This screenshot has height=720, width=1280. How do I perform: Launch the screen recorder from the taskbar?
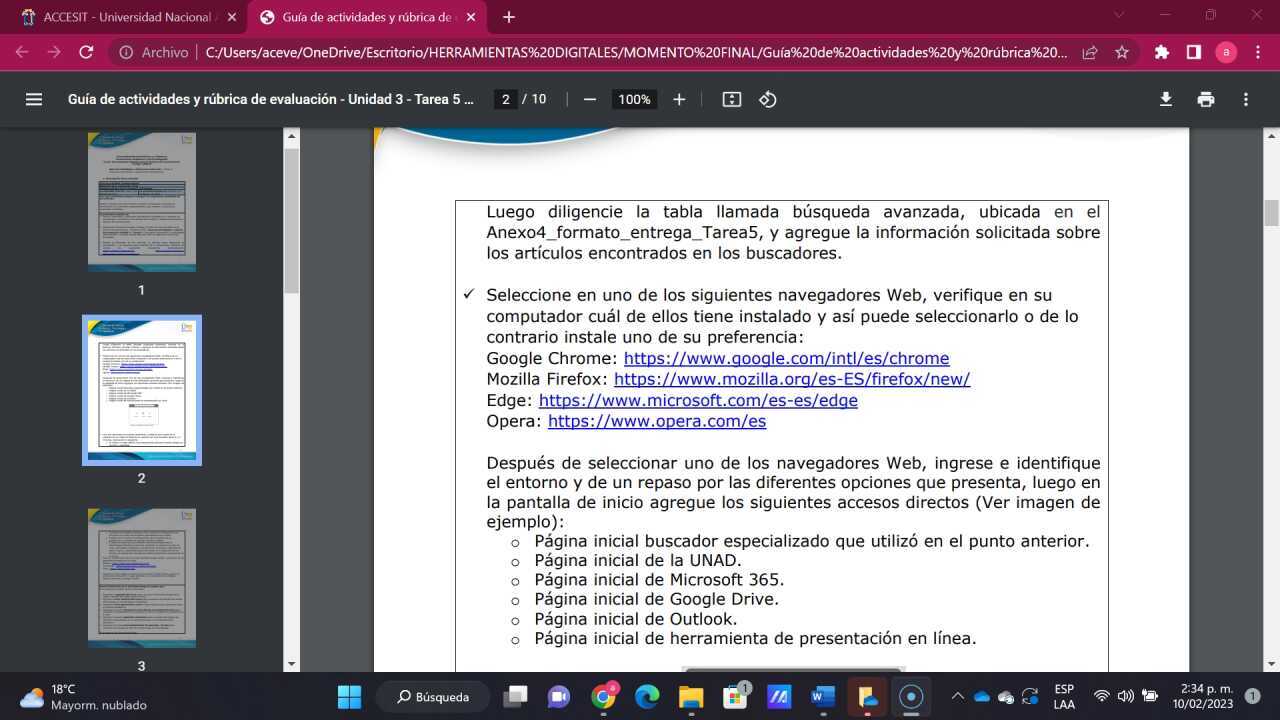tap(909, 697)
